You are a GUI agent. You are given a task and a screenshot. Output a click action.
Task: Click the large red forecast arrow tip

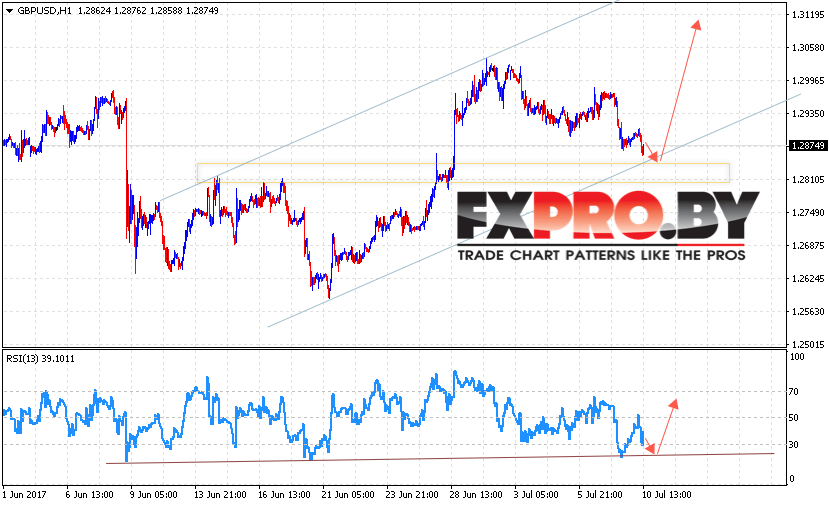[x=697, y=24]
